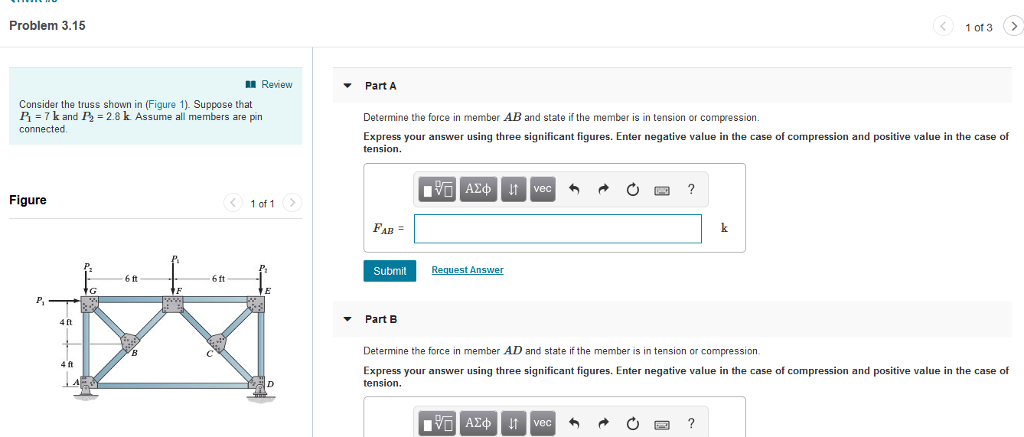The width and height of the screenshot is (1024, 437).
Task: Click the up-down arrows button in Part A toolbar
Action: pos(514,189)
